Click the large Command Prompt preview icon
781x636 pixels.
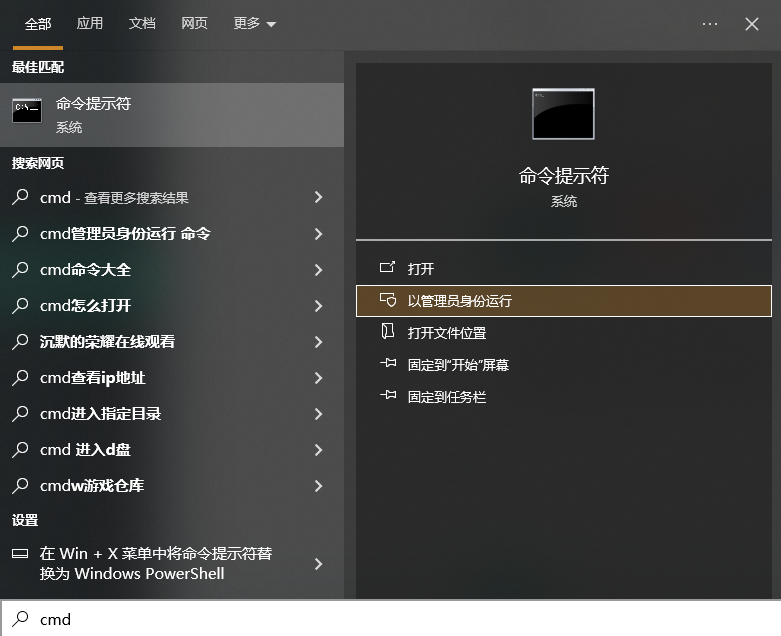(x=563, y=114)
